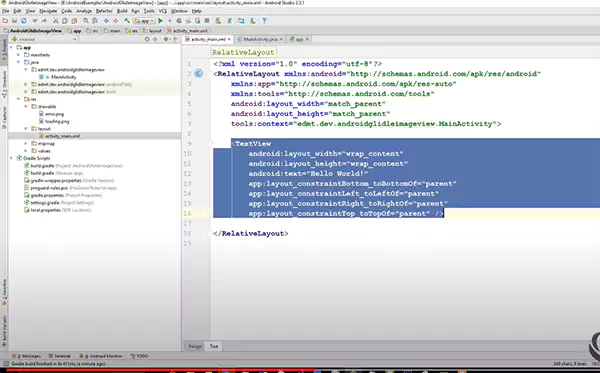Viewport: 600px width, 373px height.
Task: Expand the manifests folder arrow
Action: click(x=18, y=55)
